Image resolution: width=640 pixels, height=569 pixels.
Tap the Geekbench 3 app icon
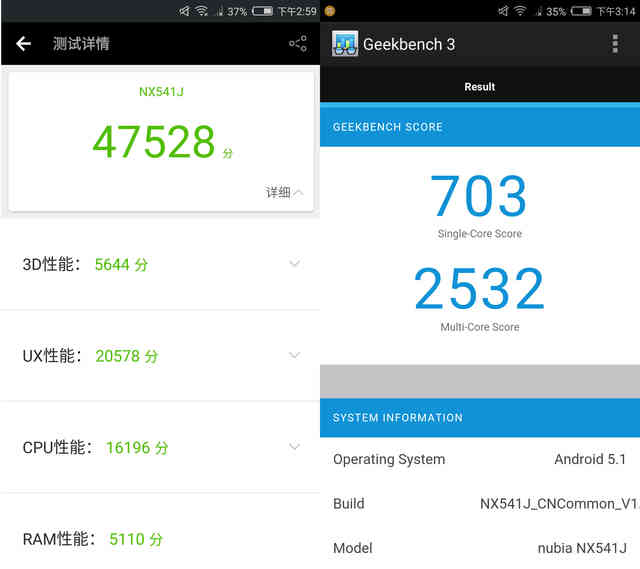(x=345, y=43)
